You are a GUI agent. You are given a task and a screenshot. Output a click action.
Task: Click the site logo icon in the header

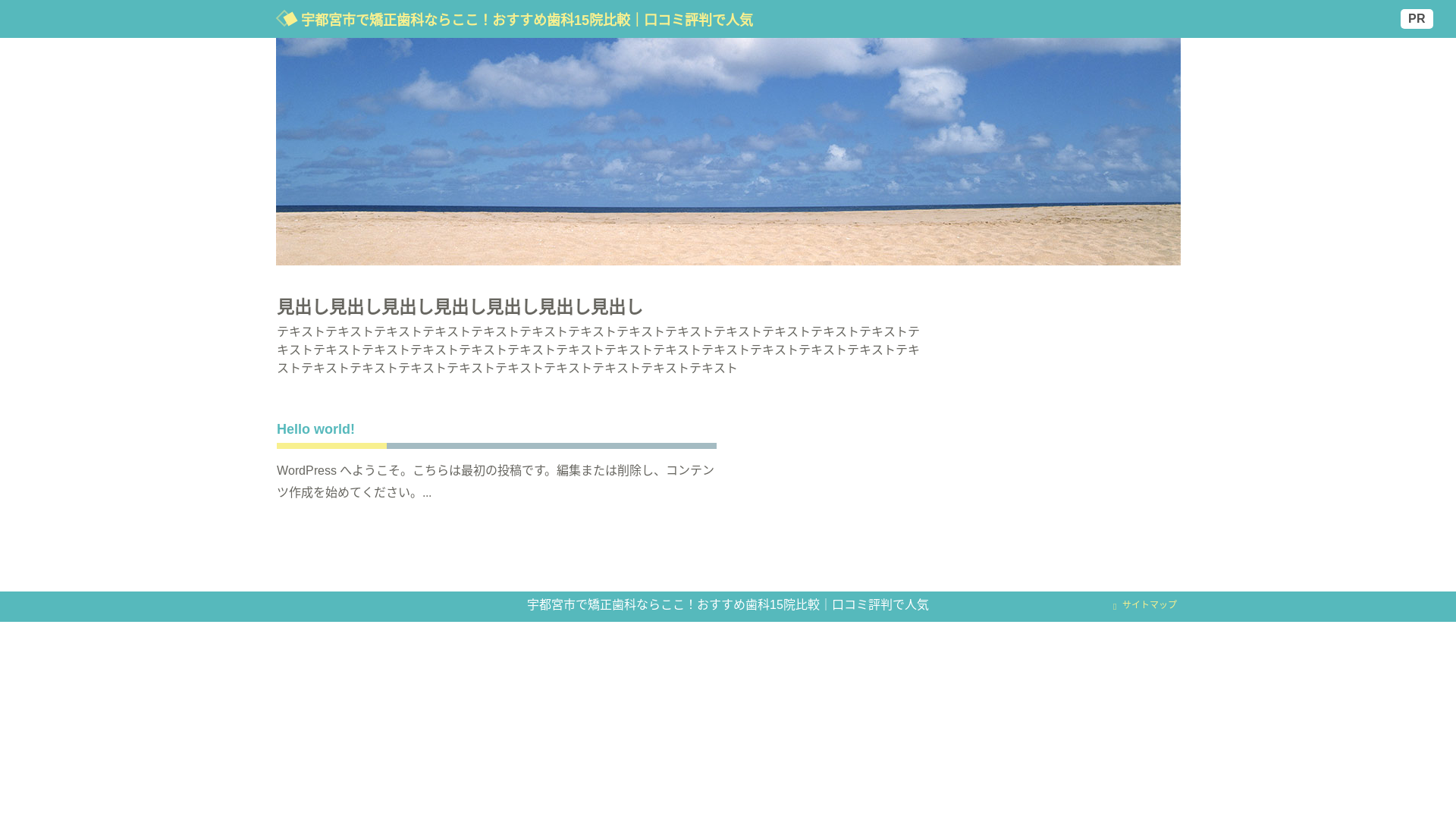(x=287, y=18)
